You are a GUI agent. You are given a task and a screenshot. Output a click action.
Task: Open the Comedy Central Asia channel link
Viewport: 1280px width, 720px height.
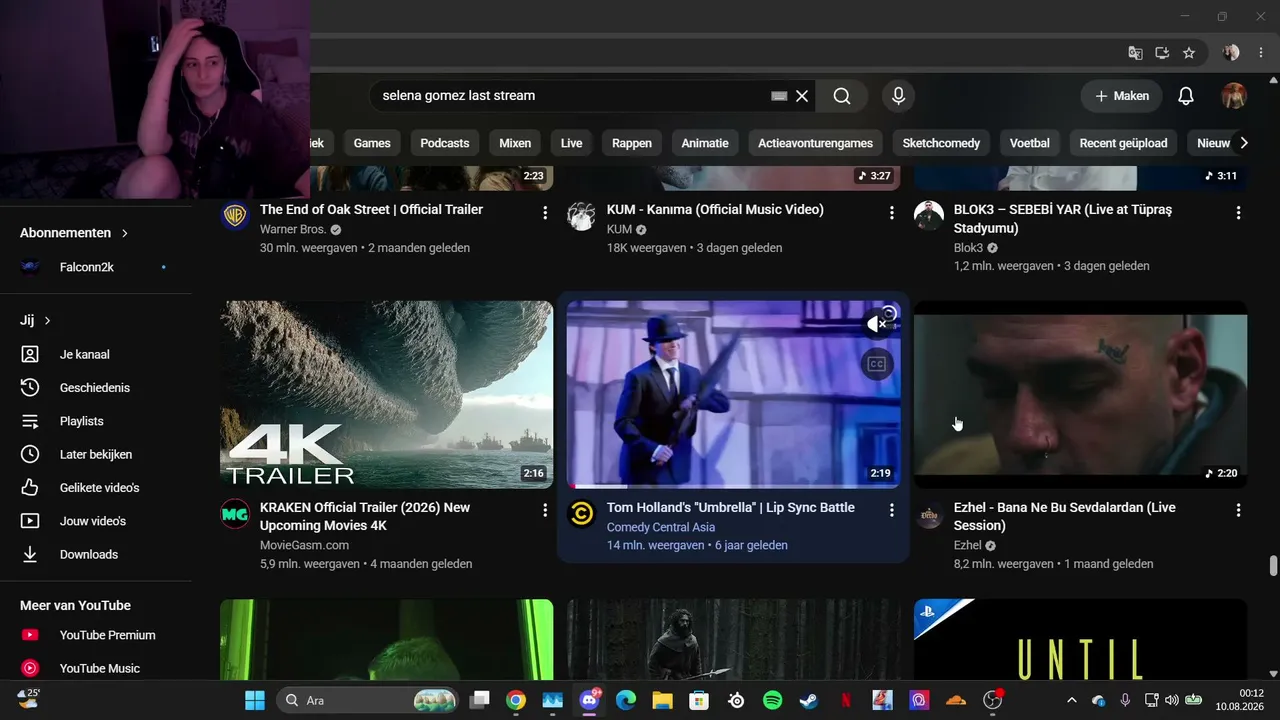click(661, 527)
